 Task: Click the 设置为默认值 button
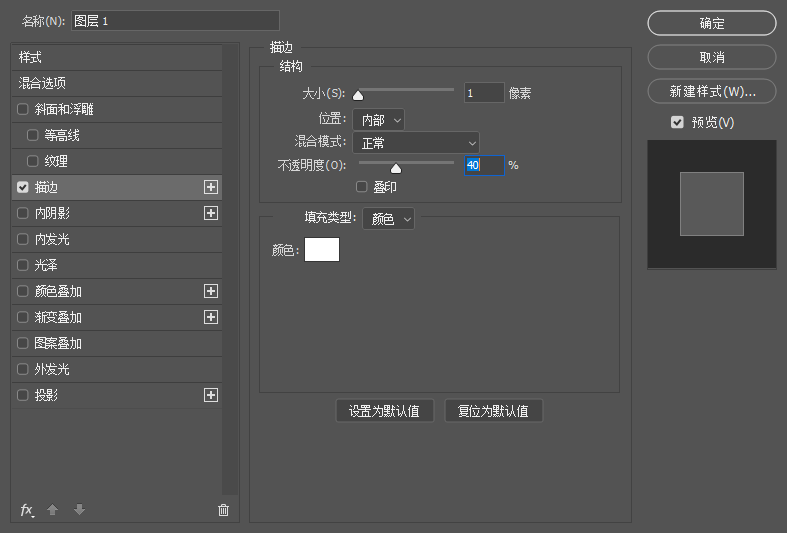coord(384,411)
